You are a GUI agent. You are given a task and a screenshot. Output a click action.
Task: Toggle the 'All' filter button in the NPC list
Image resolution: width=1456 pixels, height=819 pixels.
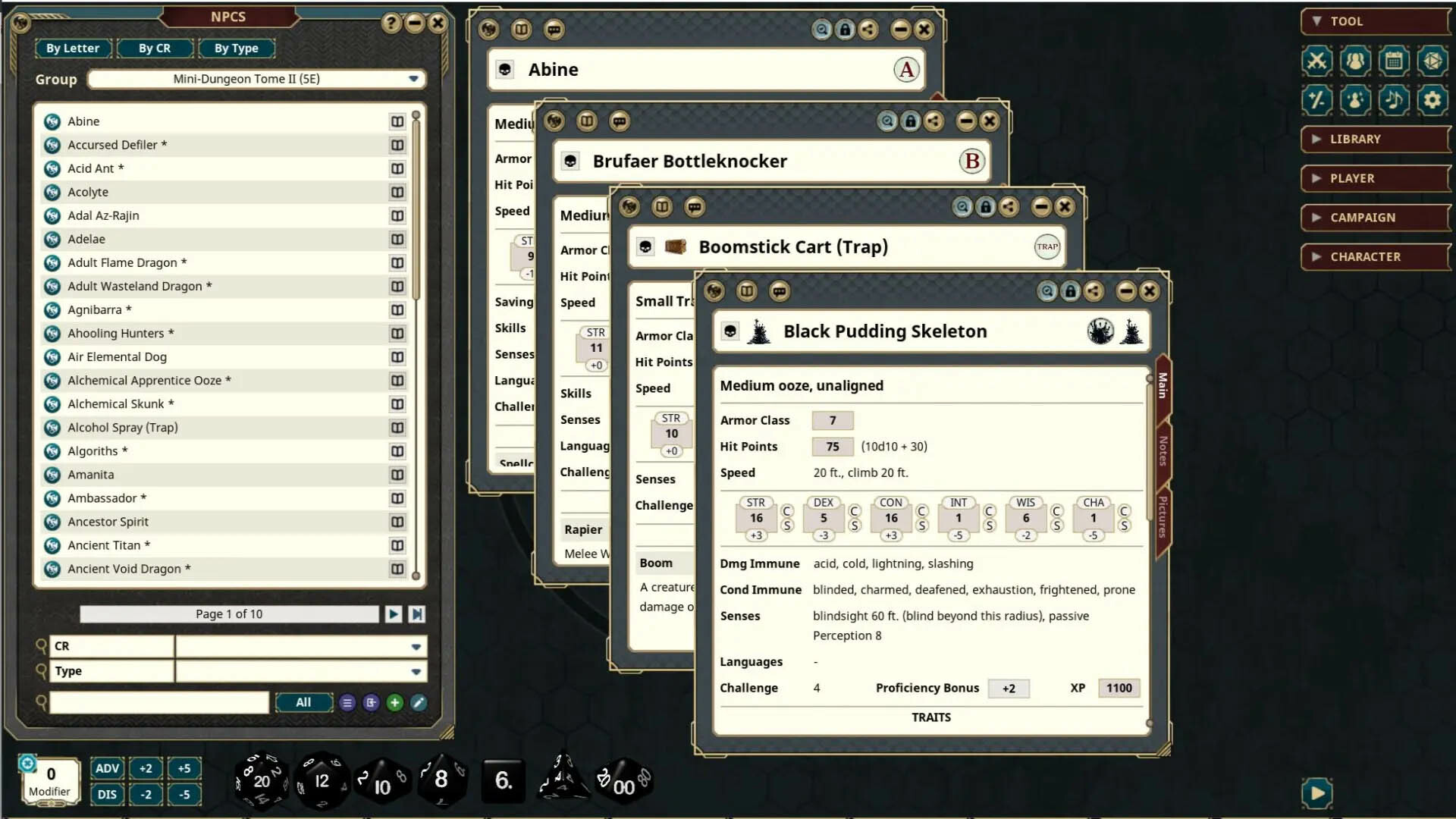303,702
